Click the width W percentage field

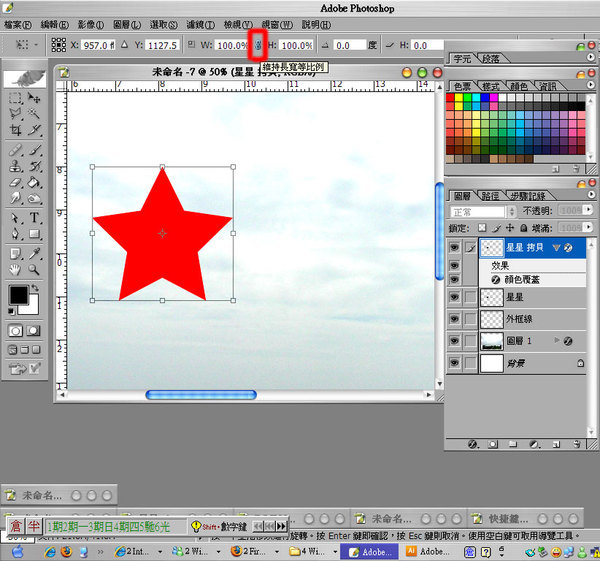coord(229,45)
